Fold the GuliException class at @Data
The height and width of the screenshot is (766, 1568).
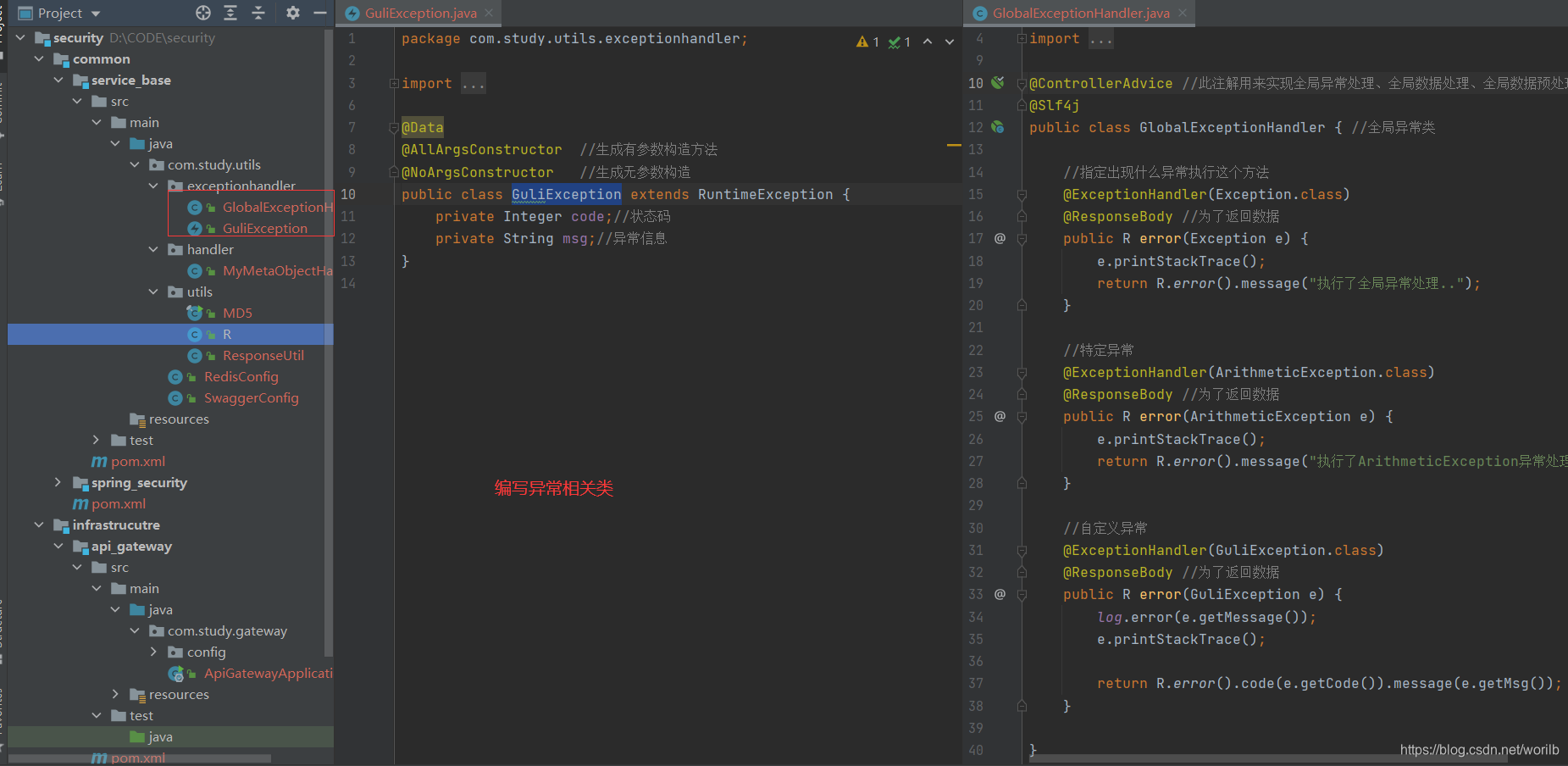394,128
